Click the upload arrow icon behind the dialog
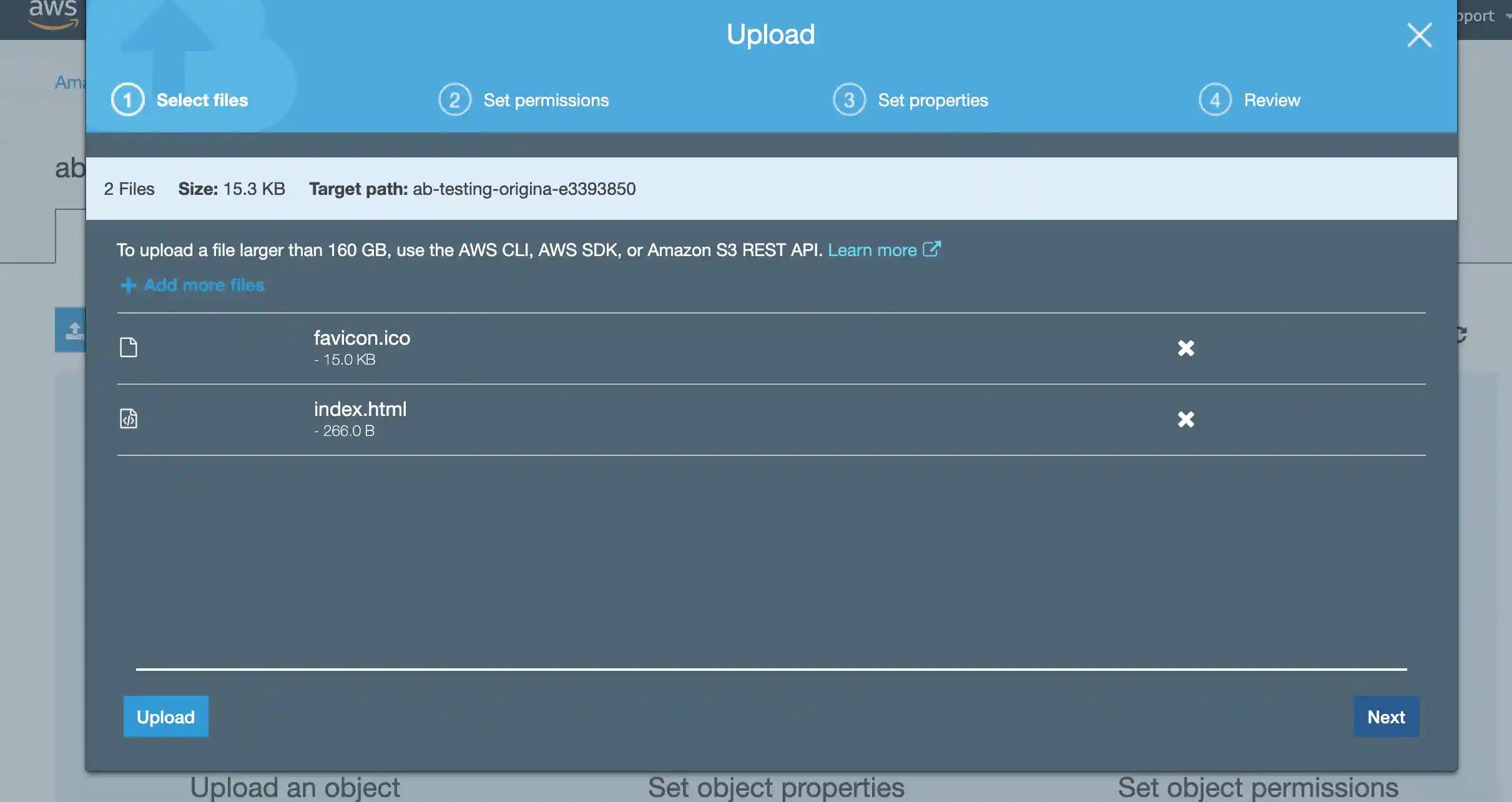This screenshot has width=1512, height=802. (x=74, y=330)
